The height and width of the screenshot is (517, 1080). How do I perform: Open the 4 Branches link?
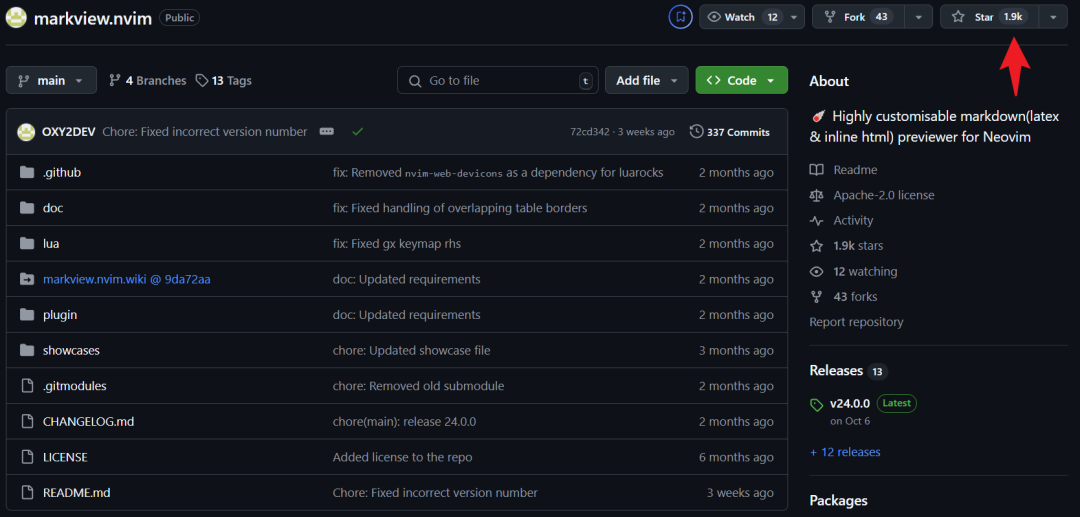(x=147, y=81)
